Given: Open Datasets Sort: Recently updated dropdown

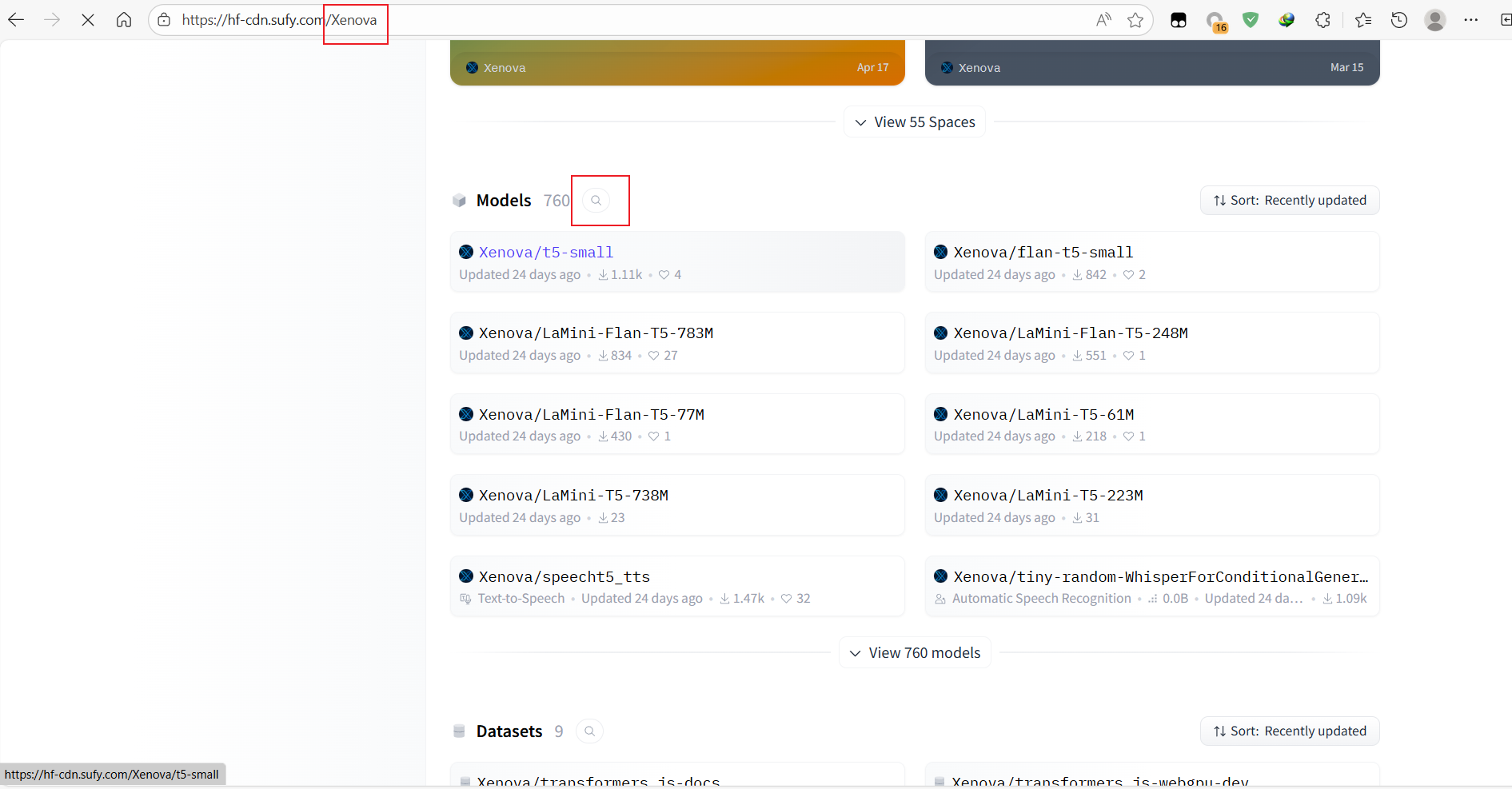Looking at the screenshot, I should point(1290,731).
